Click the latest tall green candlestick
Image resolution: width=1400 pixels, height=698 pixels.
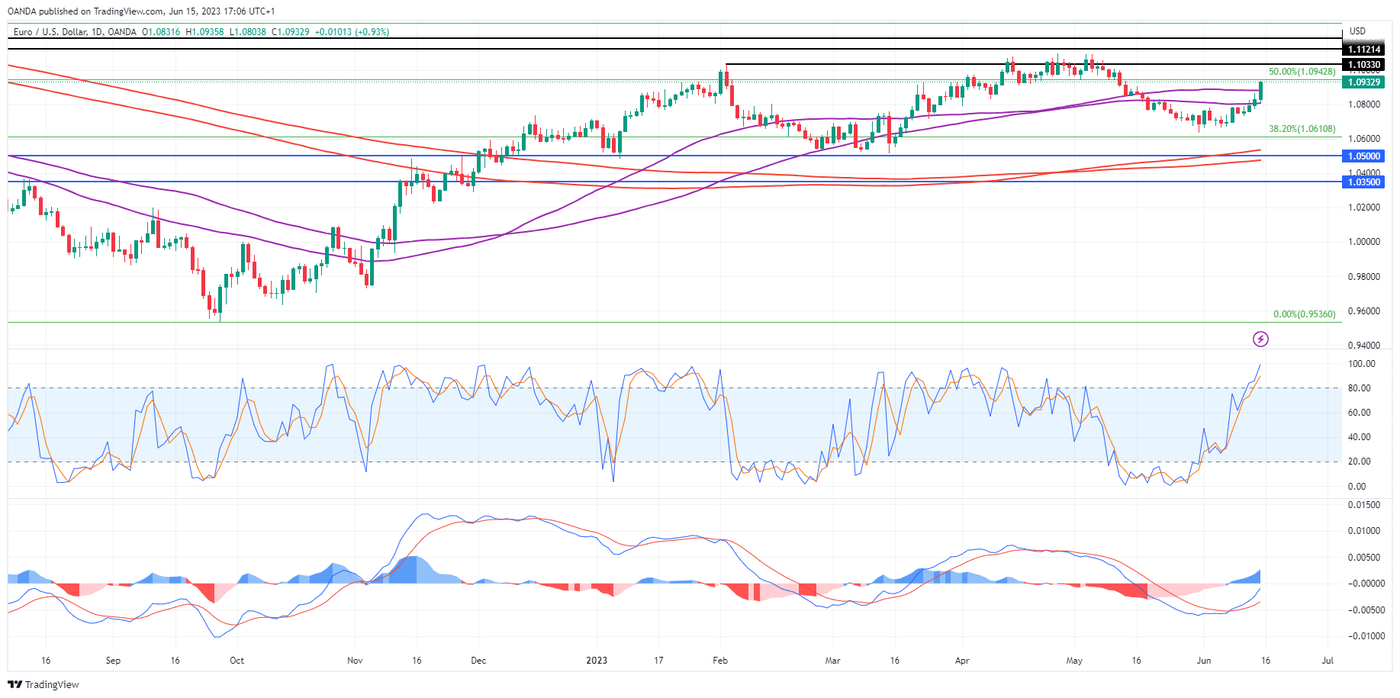[1260, 91]
